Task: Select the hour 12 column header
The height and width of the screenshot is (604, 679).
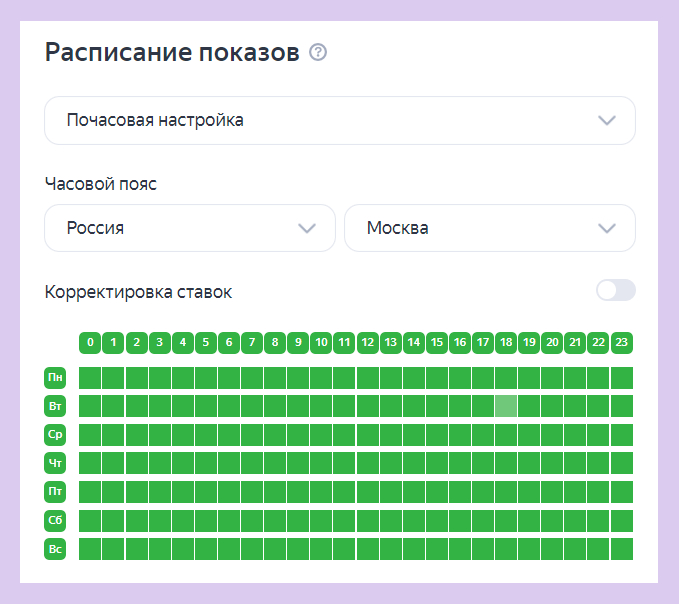Action: 367,343
